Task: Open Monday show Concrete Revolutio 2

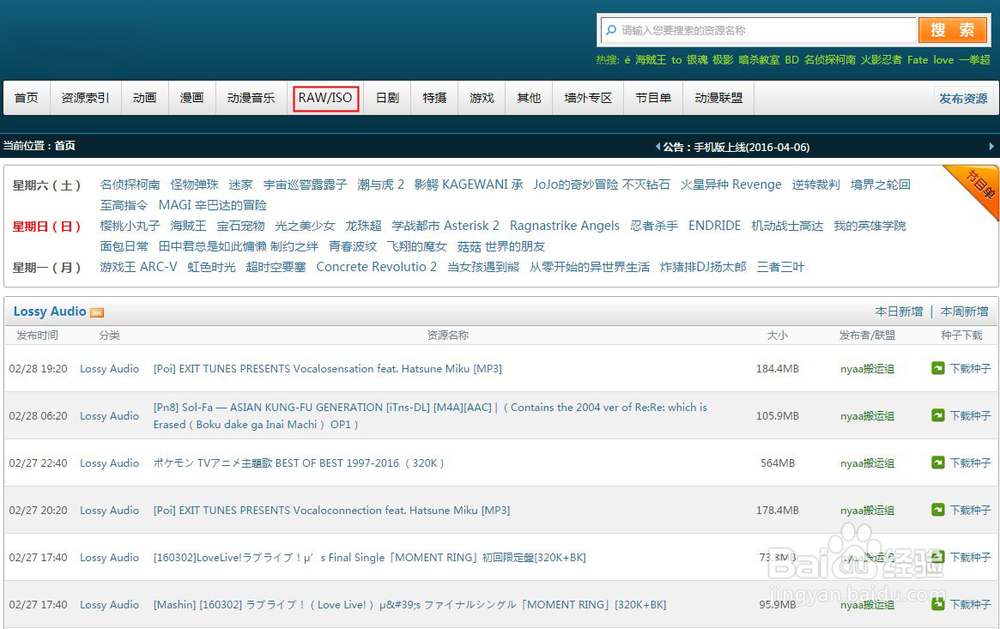Action: coord(376,267)
